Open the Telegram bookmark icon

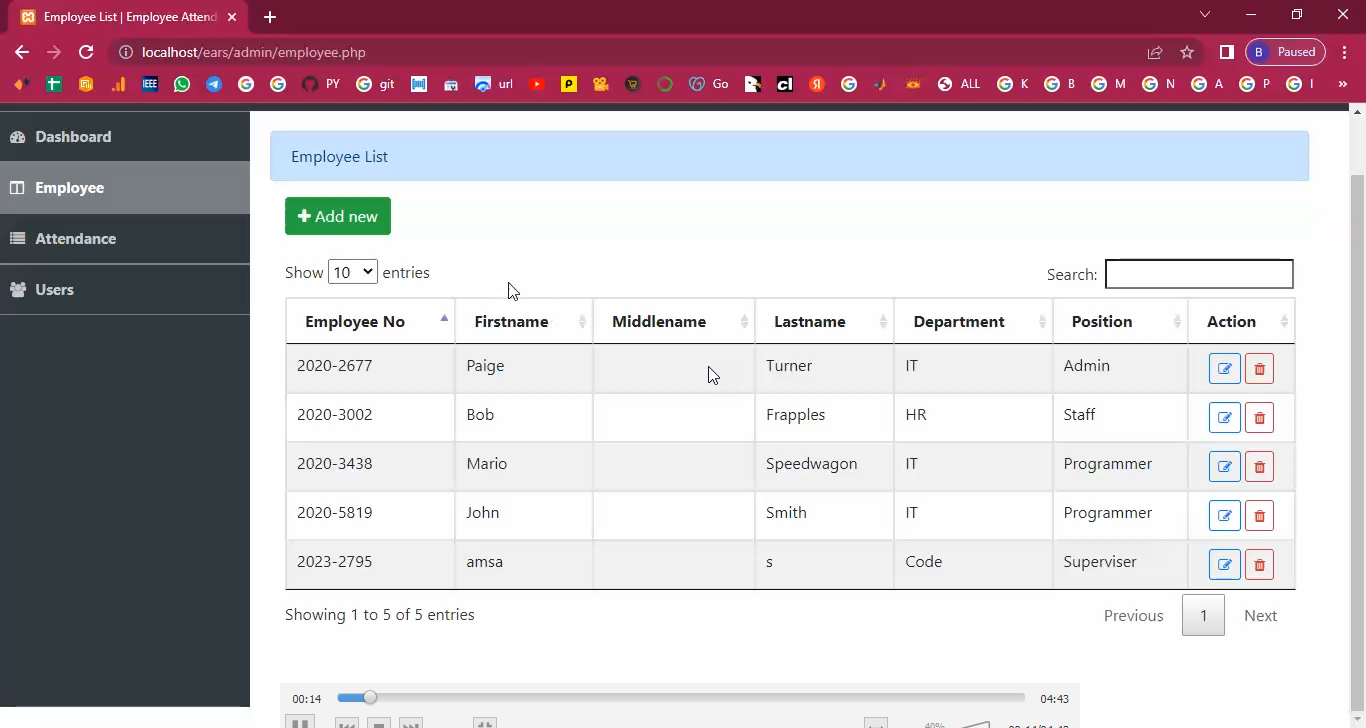click(x=214, y=85)
